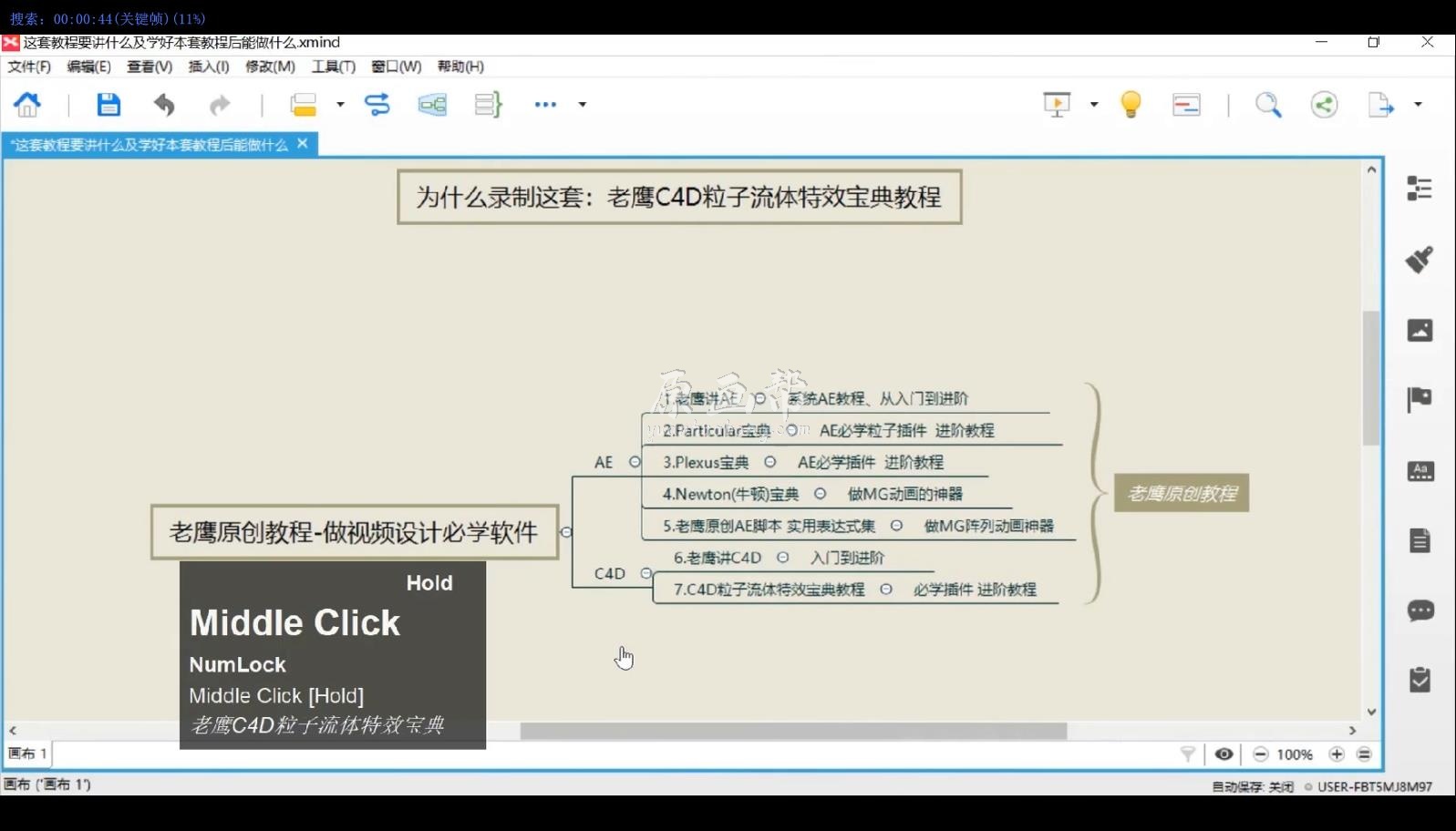Viewport: 1456px width, 831px height.
Task: Open the 文件(F) menu
Action: [x=29, y=67]
